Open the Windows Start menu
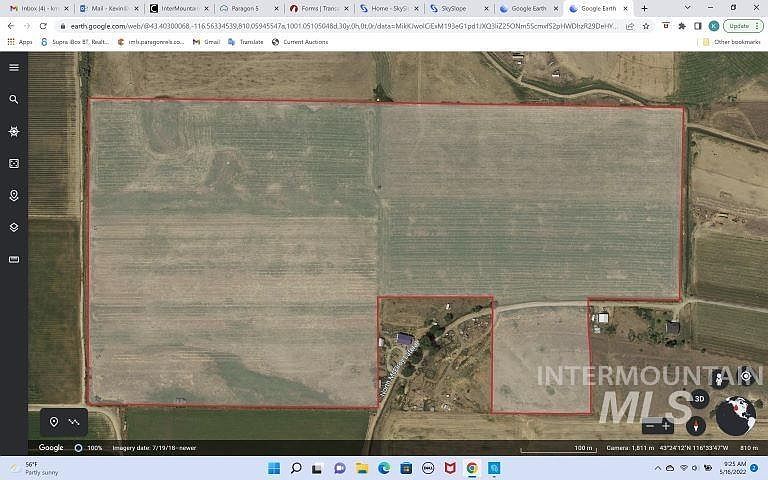 click(x=274, y=468)
